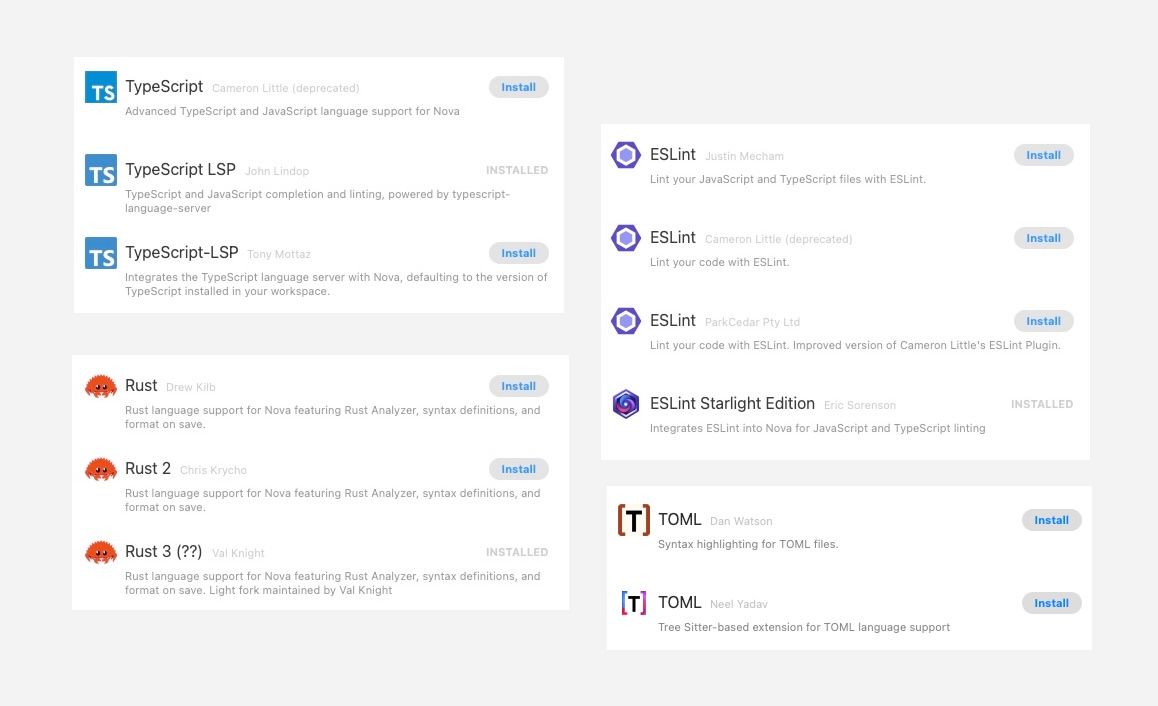Click the Rust 3 (??) crab icon
The height and width of the screenshot is (706, 1158).
pyautogui.click(x=101, y=553)
